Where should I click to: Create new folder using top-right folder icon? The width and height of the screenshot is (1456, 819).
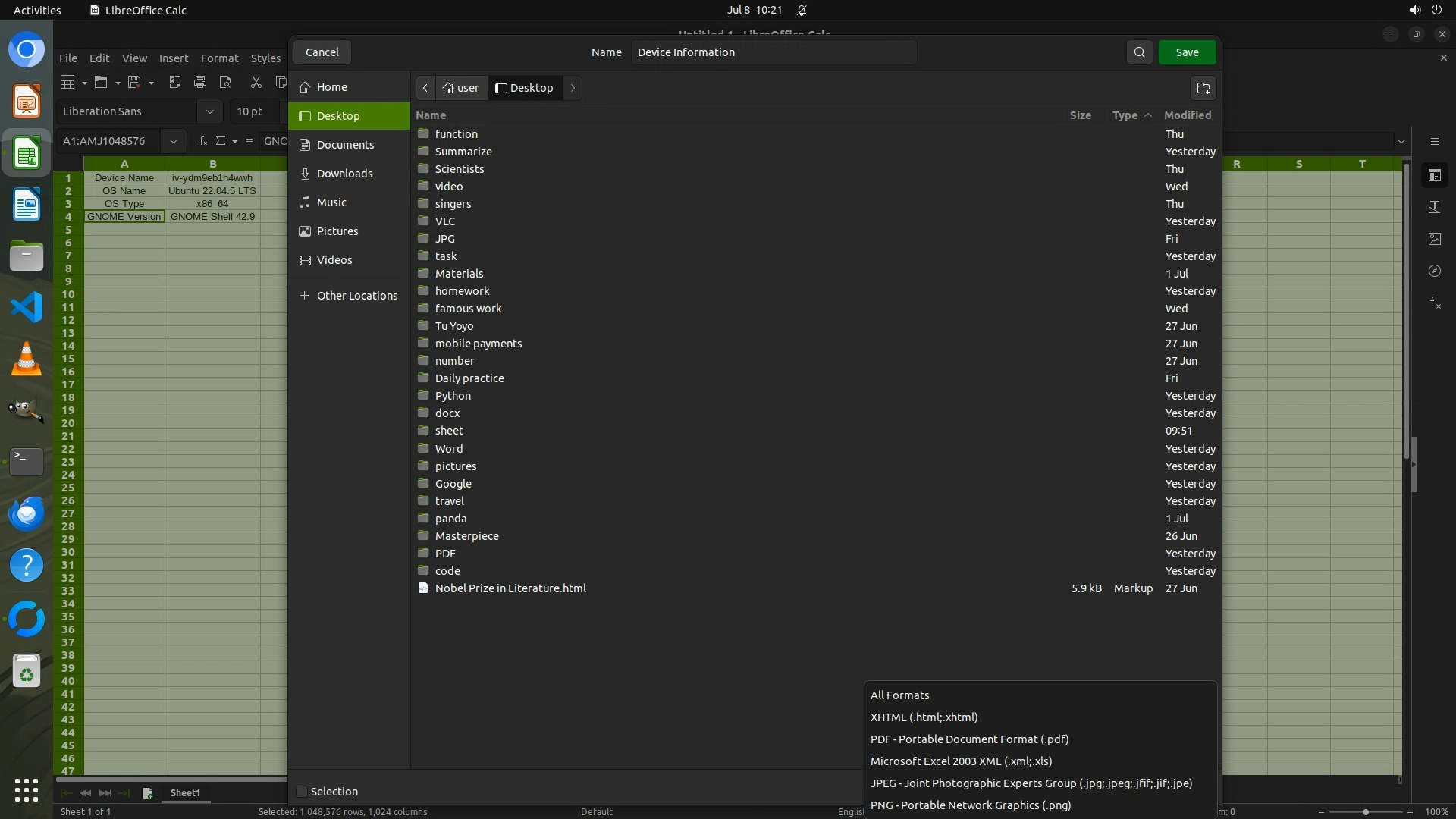(x=1203, y=88)
